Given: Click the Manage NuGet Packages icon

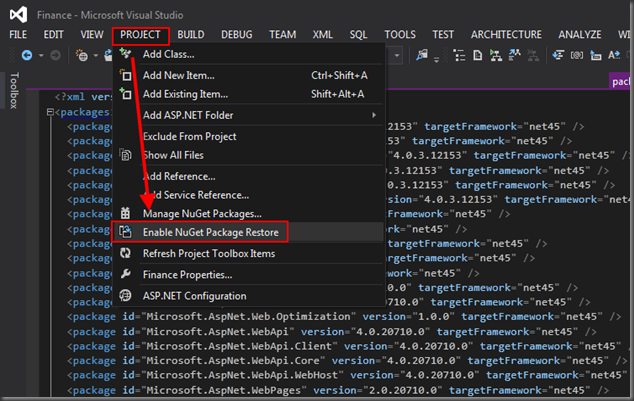Looking at the screenshot, I should click(x=125, y=213).
